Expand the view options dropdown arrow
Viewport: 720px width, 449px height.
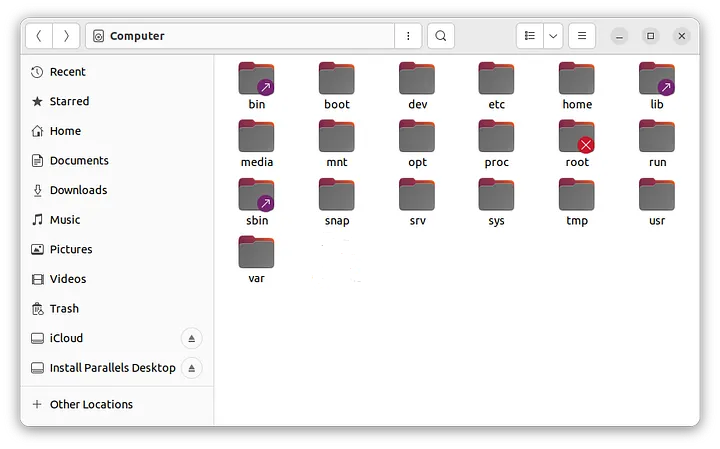[553, 36]
